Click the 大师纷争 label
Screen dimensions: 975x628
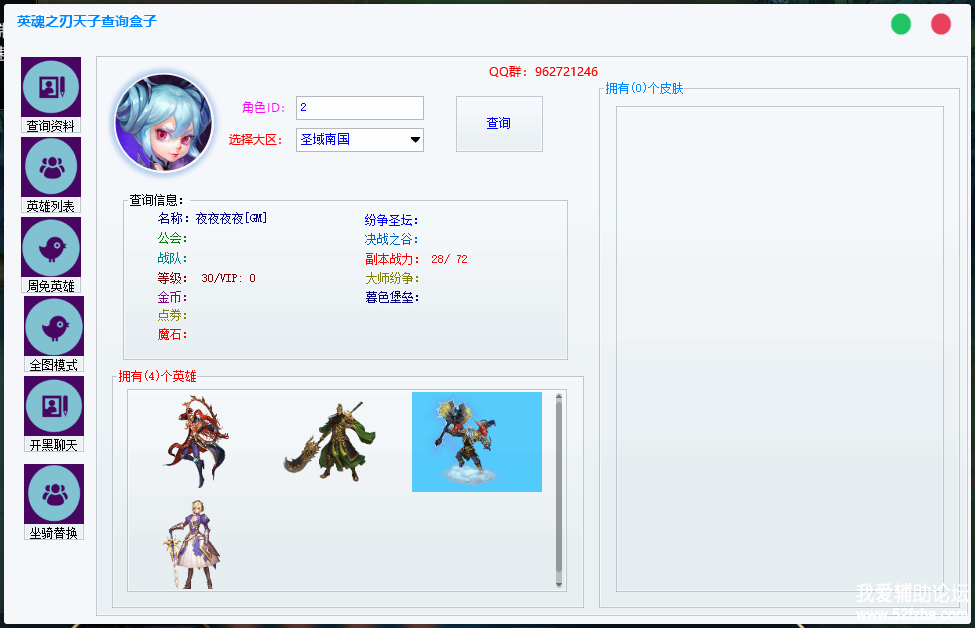[392, 278]
